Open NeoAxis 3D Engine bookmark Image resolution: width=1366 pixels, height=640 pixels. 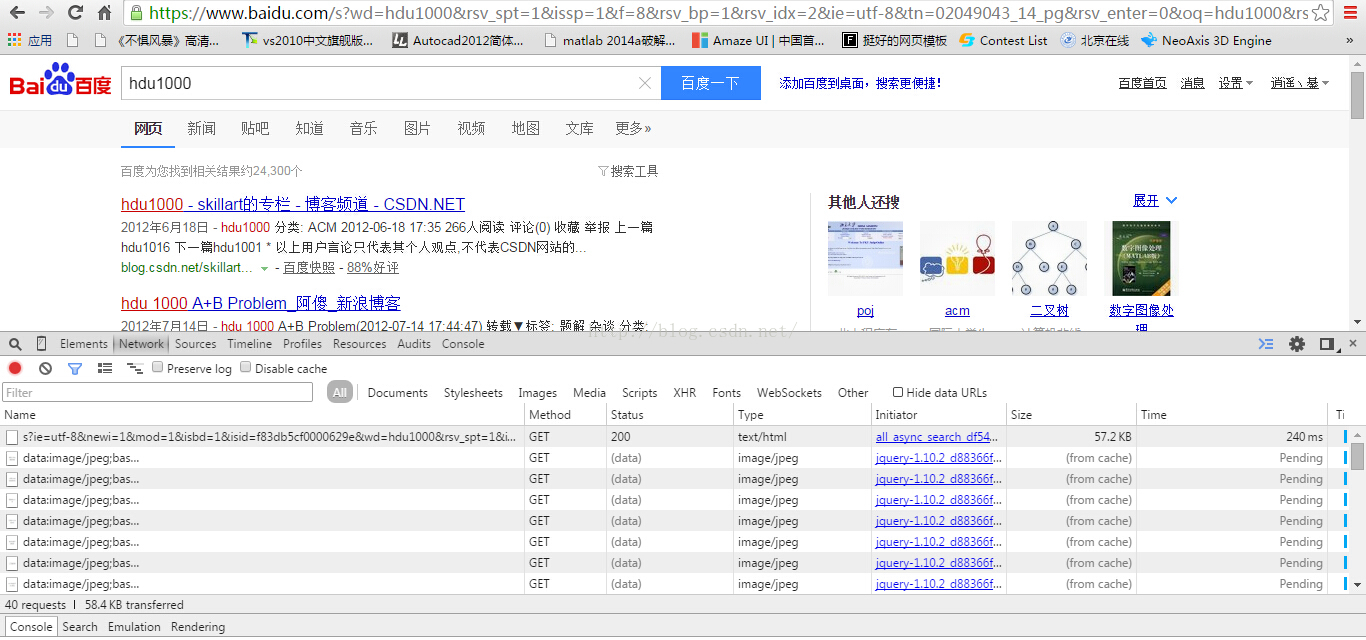pyautogui.click(x=1205, y=41)
